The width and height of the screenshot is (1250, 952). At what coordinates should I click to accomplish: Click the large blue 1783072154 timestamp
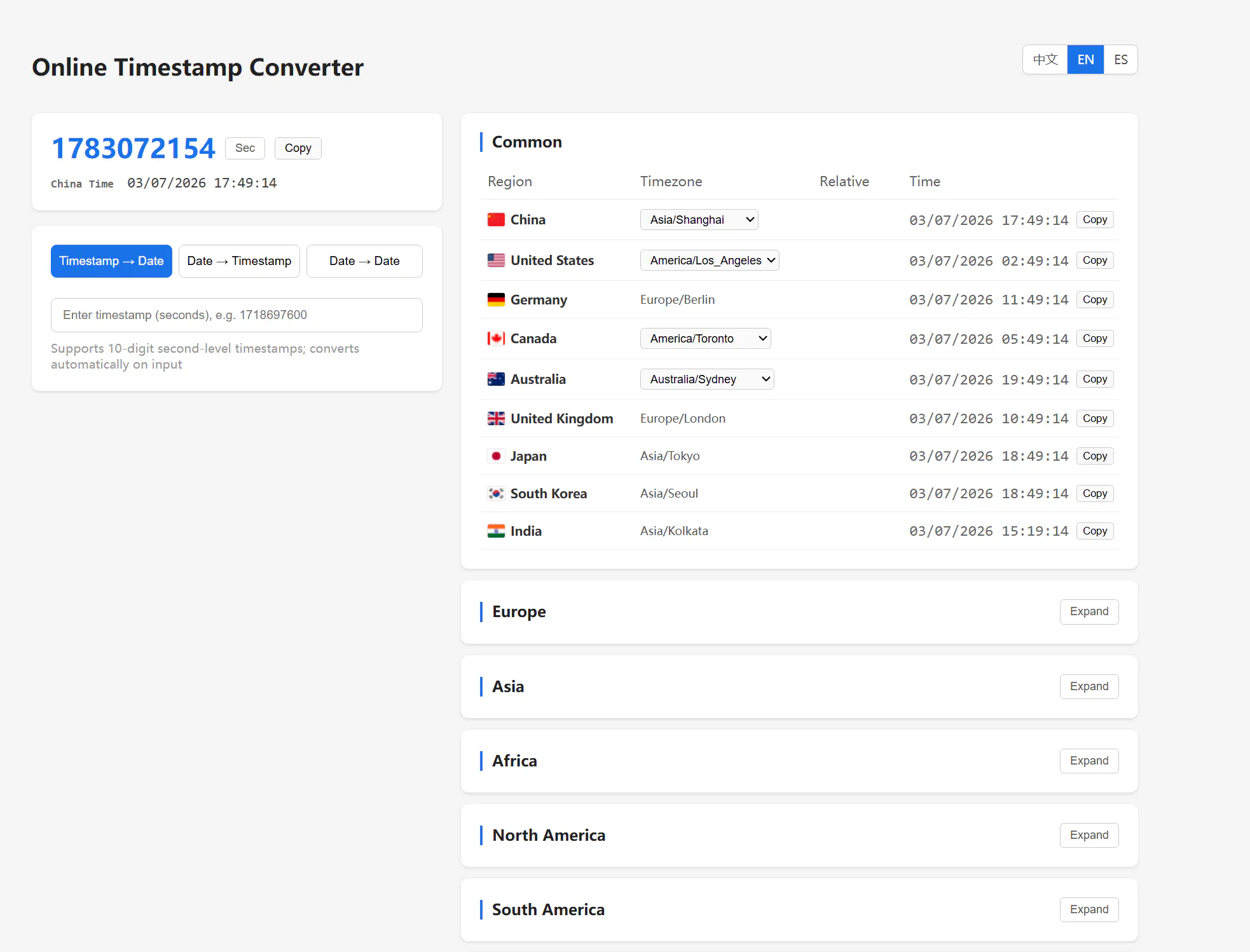pos(134,149)
